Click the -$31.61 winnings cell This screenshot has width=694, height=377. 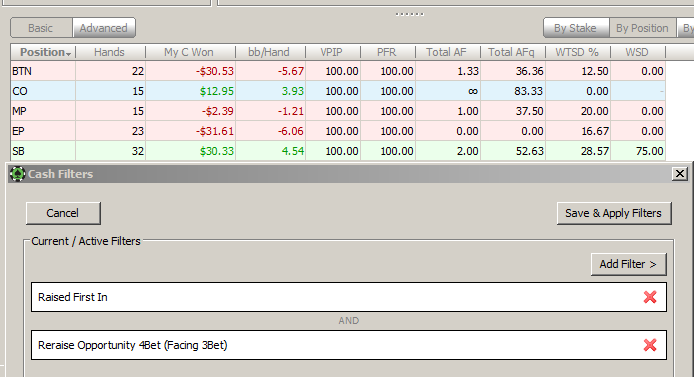point(191,131)
